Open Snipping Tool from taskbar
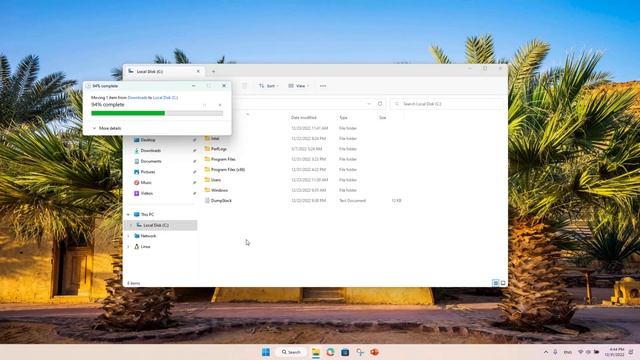640x360 pixels. 360,352
